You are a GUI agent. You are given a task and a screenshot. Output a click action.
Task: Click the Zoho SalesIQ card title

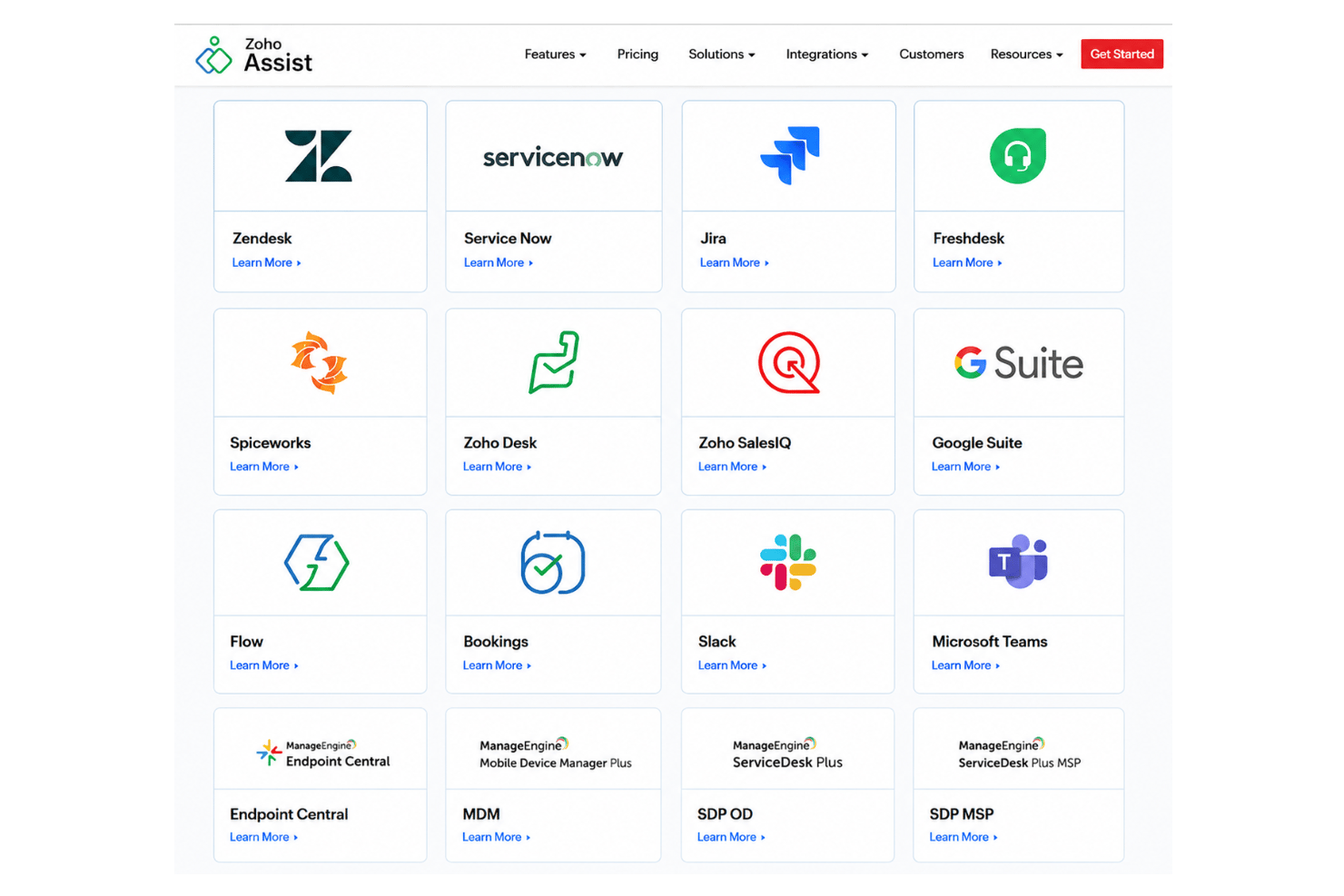[x=745, y=443]
